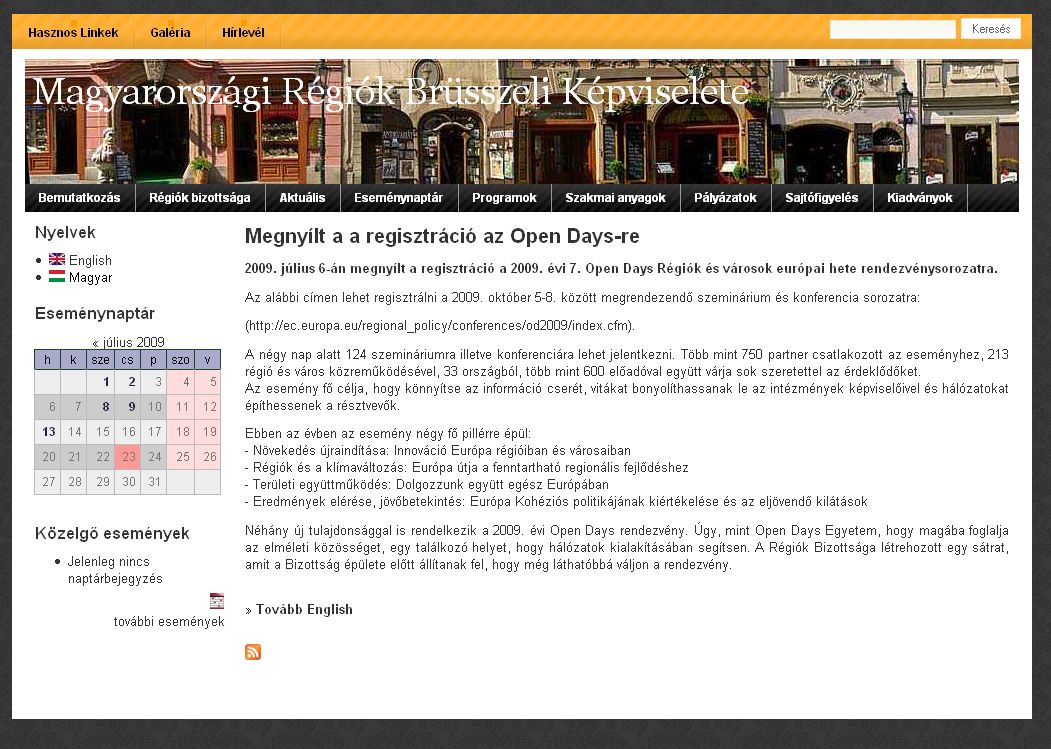The image size is (1051, 749).
Task: Open the Régiók bizottsága navigation tab
Action: tap(200, 198)
